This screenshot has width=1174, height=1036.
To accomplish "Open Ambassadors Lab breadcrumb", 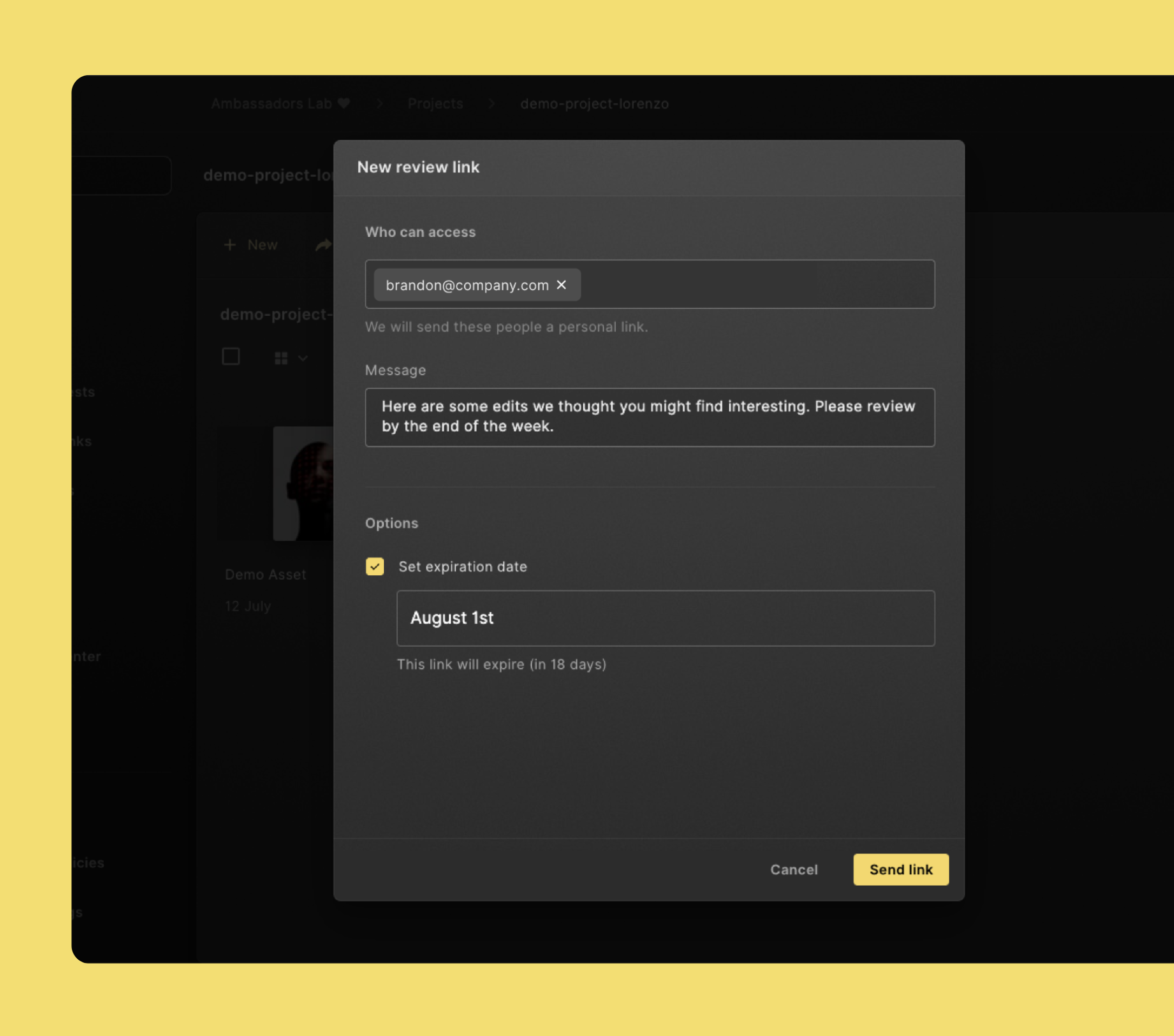I will tap(281, 103).
